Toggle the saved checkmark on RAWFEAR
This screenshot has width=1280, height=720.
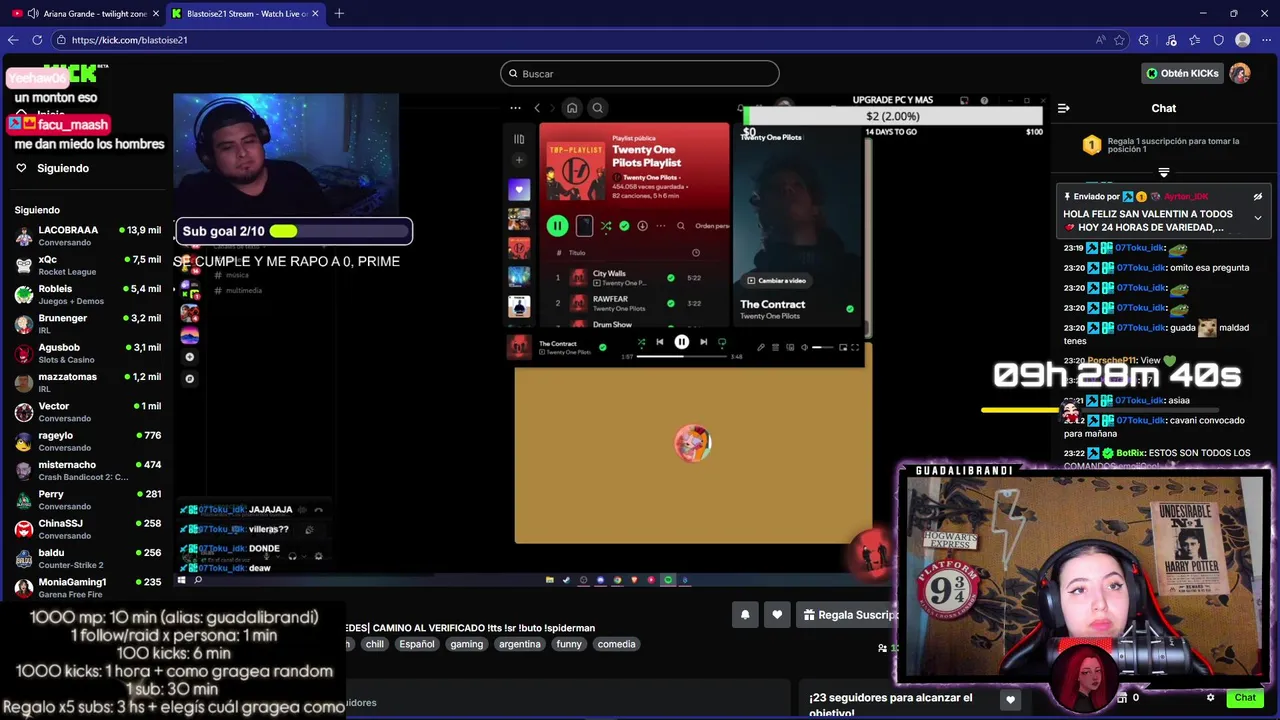tap(671, 303)
